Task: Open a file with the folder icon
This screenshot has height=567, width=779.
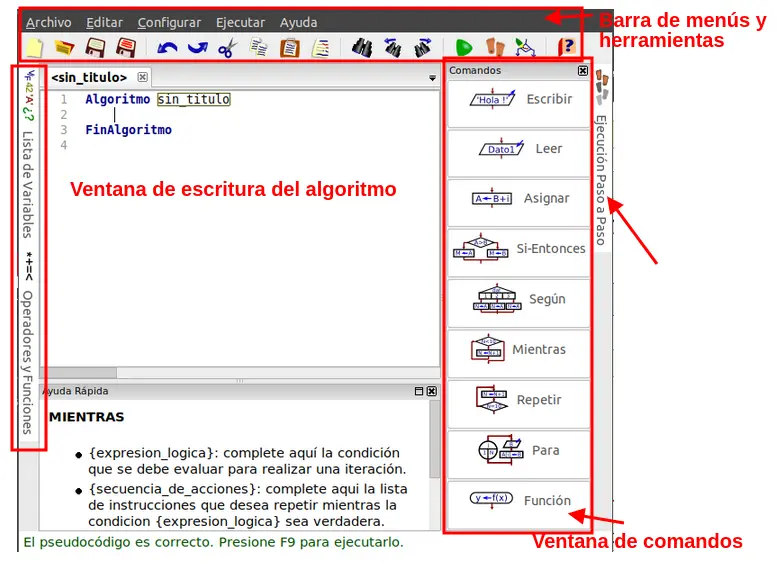Action: (64, 48)
